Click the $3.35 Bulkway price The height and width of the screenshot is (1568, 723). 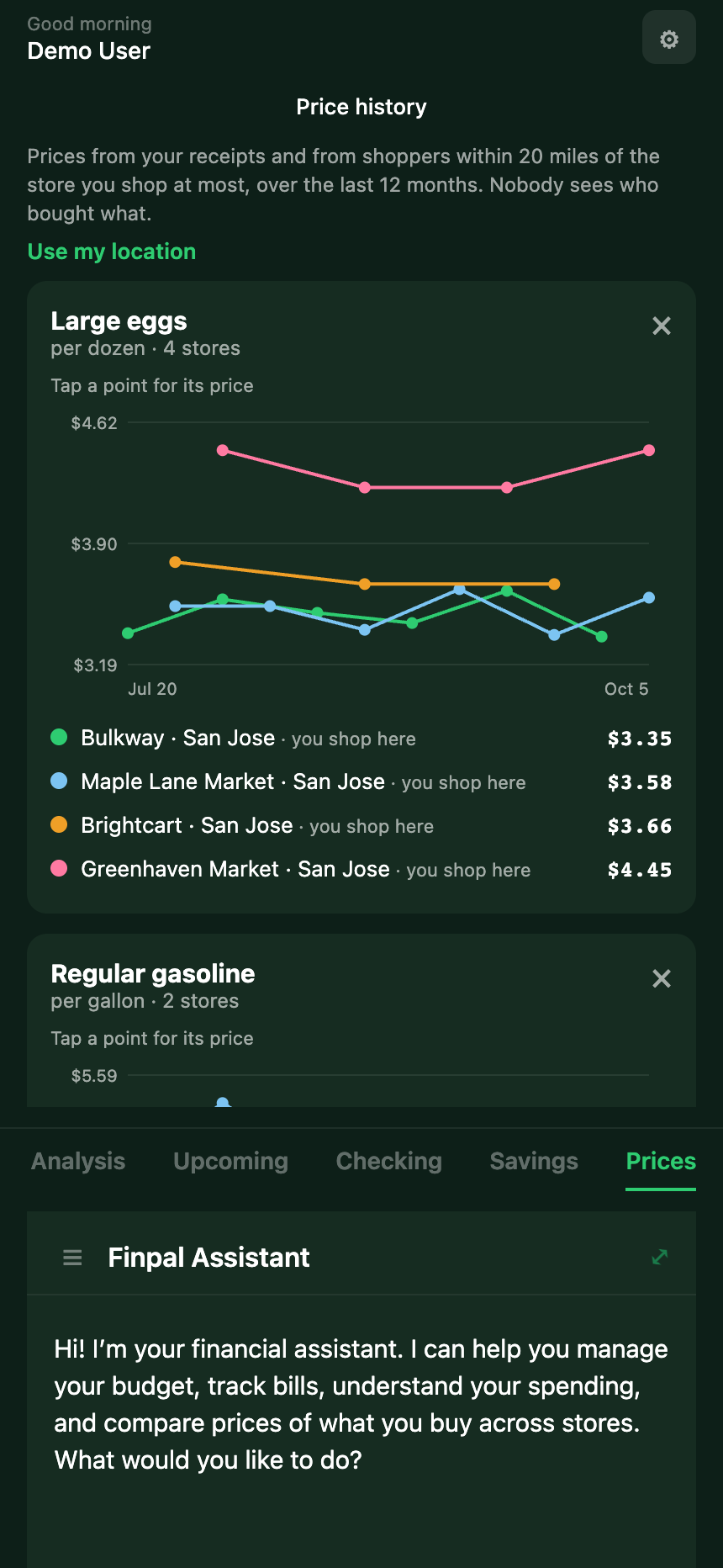click(x=640, y=739)
